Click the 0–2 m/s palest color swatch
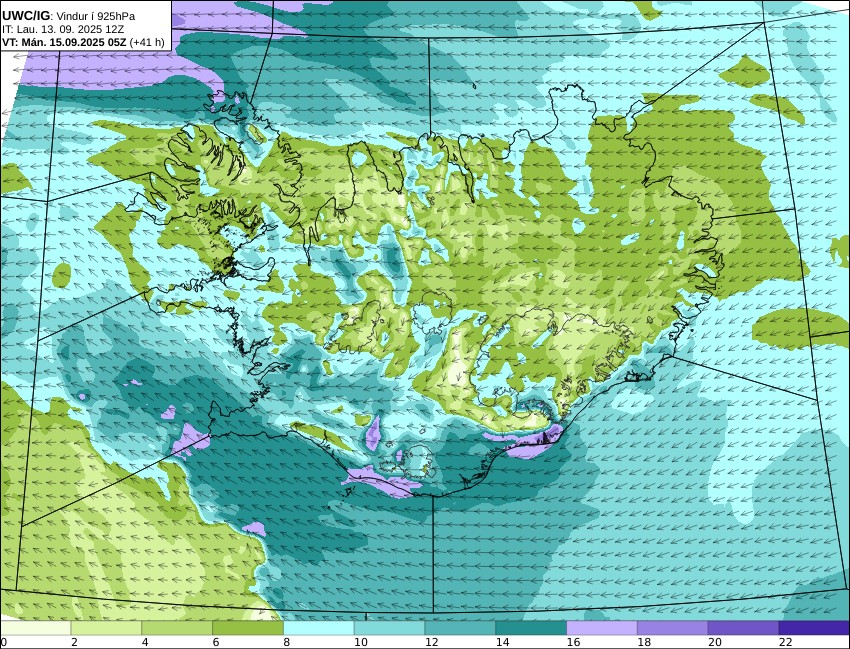 (x=35, y=628)
